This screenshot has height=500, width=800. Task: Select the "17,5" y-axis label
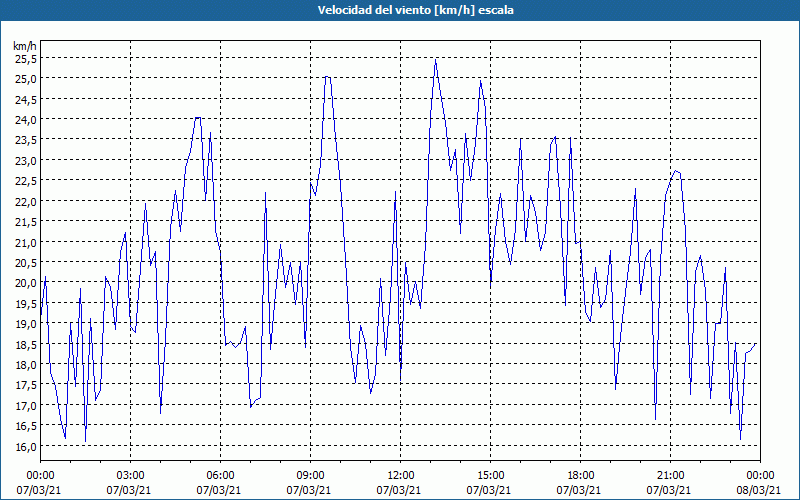point(25,386)
